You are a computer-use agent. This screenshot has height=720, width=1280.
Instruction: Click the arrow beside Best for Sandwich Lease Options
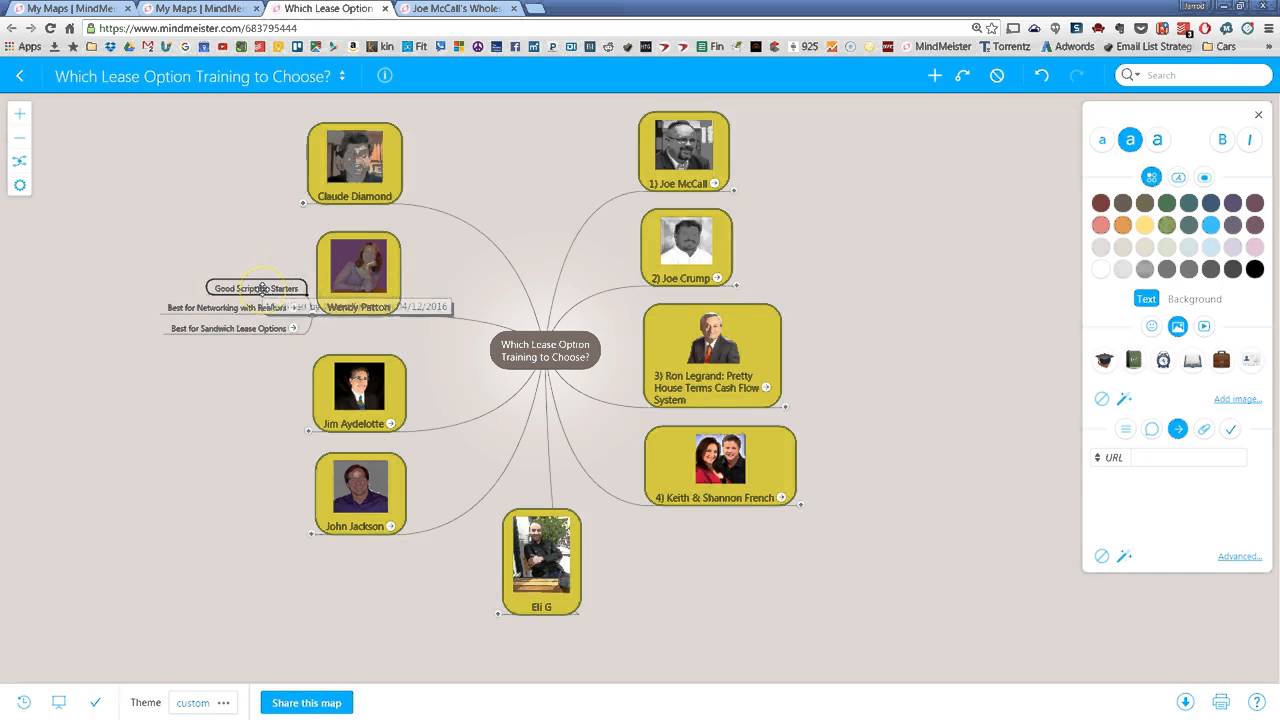293,328
